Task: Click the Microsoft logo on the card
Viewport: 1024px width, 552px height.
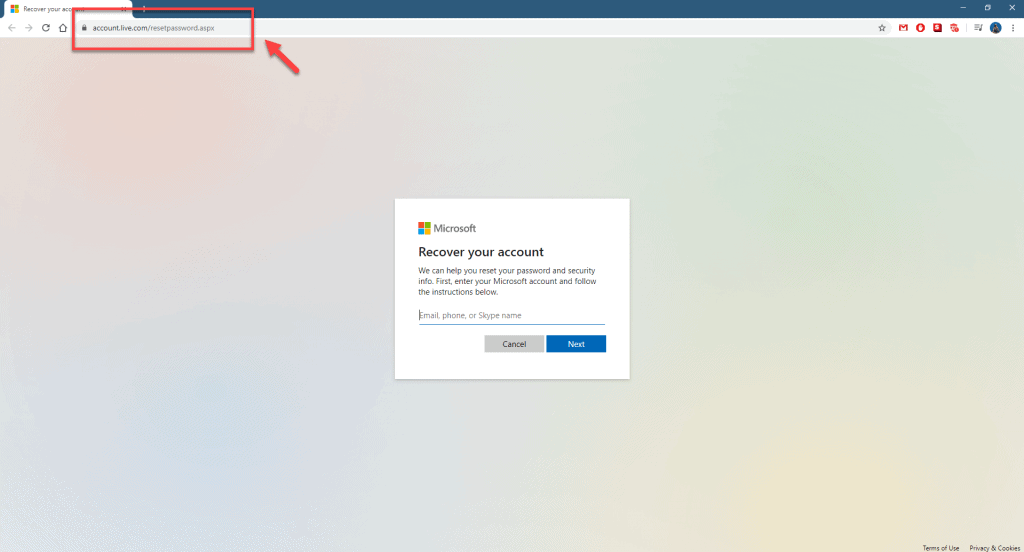Action: (447, 228)
